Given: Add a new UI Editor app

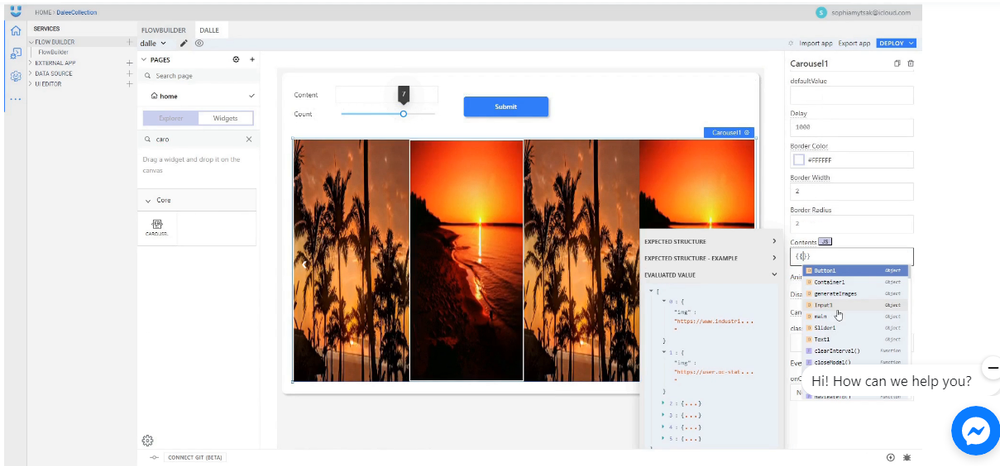Looking at the screenshot, I should point(129,84).
